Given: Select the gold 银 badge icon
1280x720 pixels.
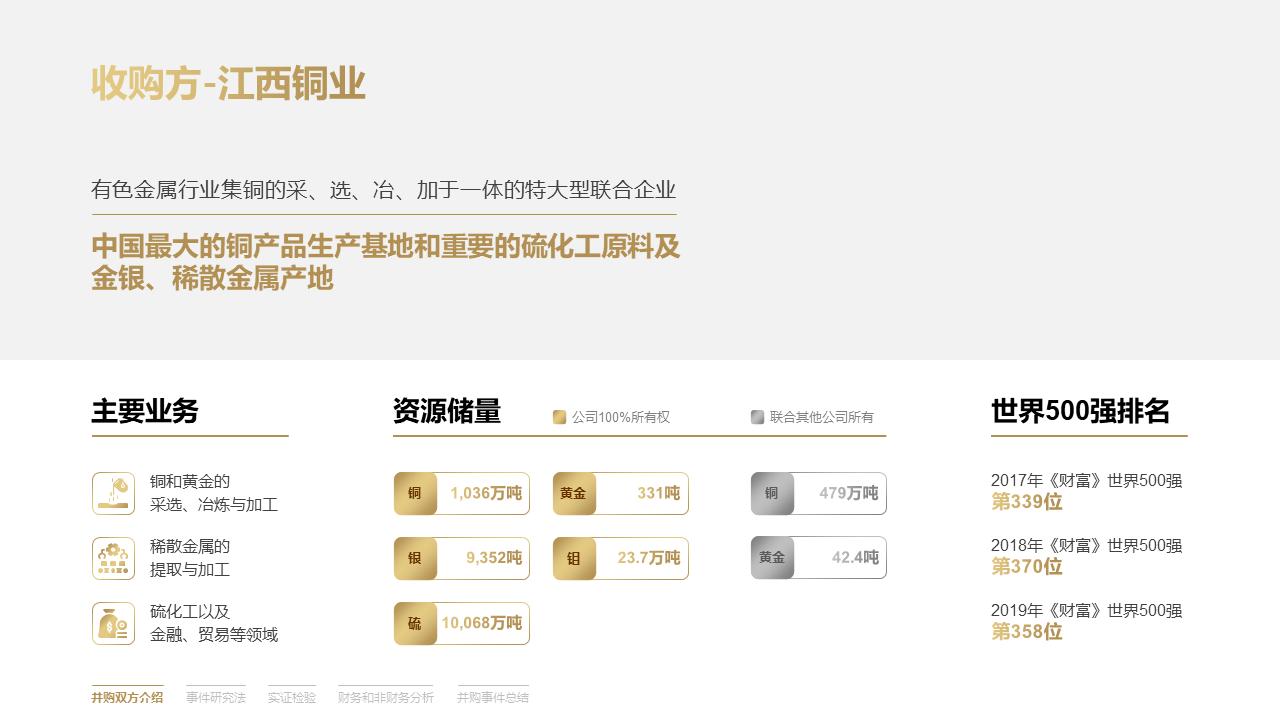Looking at the screenshot, I should point(415,558).
